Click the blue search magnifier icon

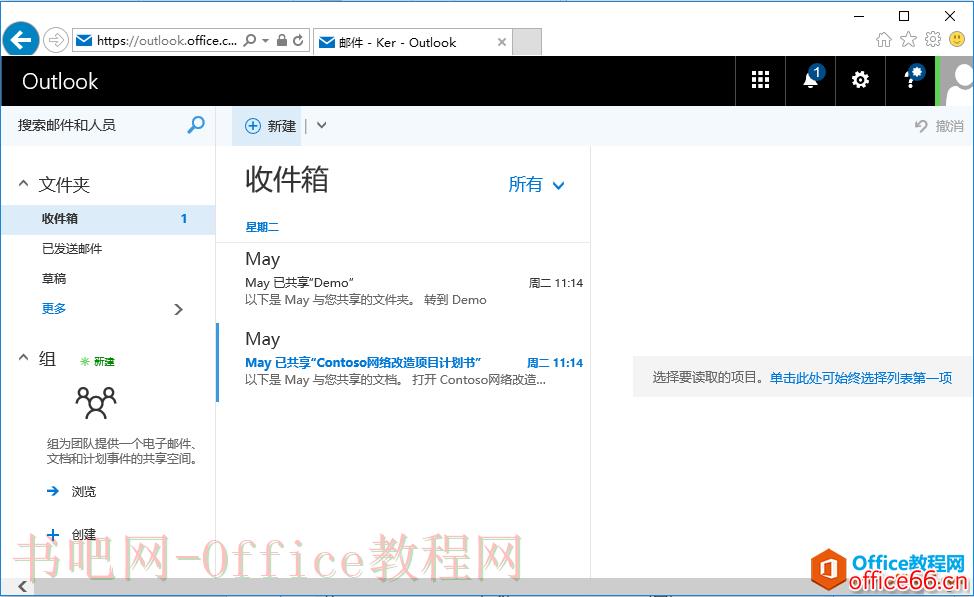pyautogui.click(x=196, y=125)
